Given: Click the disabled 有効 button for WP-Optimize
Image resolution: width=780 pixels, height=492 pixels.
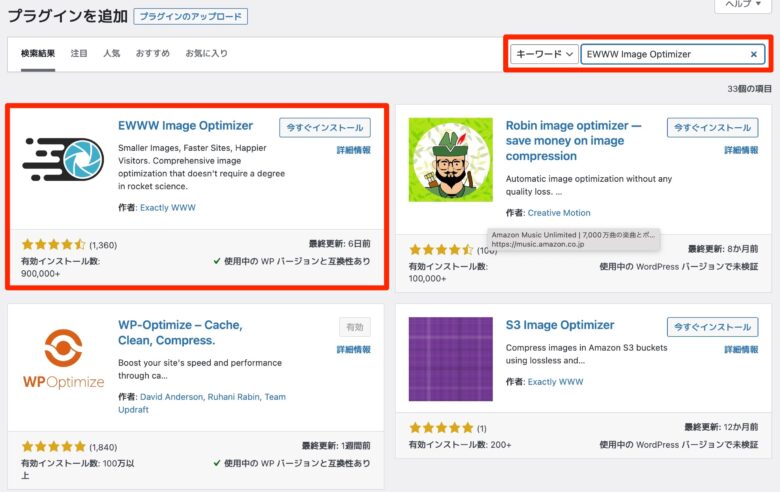Looking at the screenshot, I should click(x=355, y=327).
